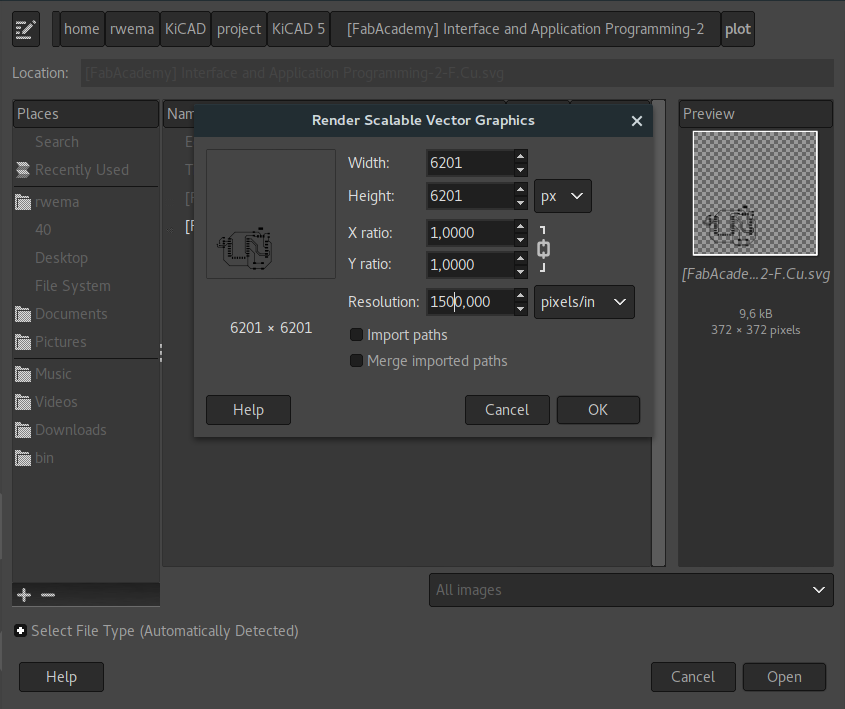Viewport: 845px width, 709px height.
Task: Enable the Import paths checkbox
Action: [356, 334]
